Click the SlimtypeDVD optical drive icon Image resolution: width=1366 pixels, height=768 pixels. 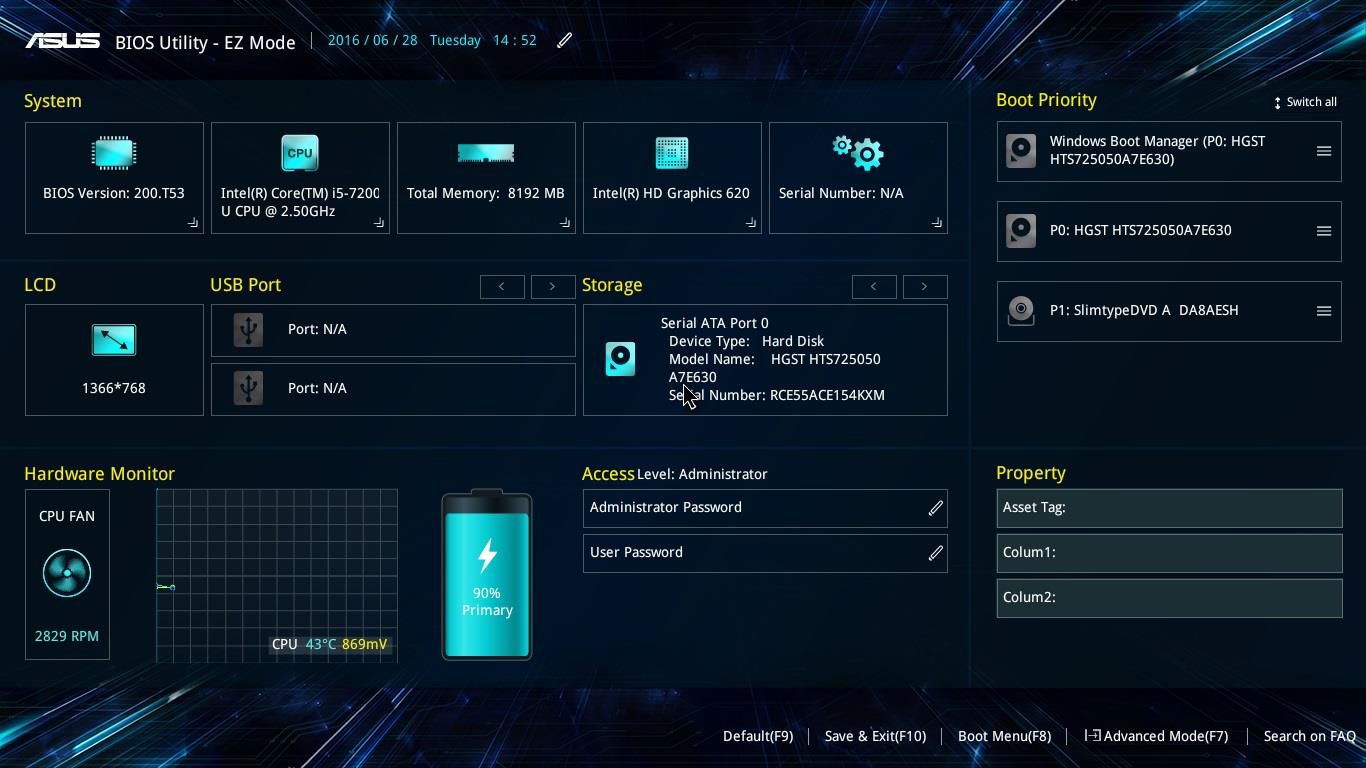(1021, 311)
